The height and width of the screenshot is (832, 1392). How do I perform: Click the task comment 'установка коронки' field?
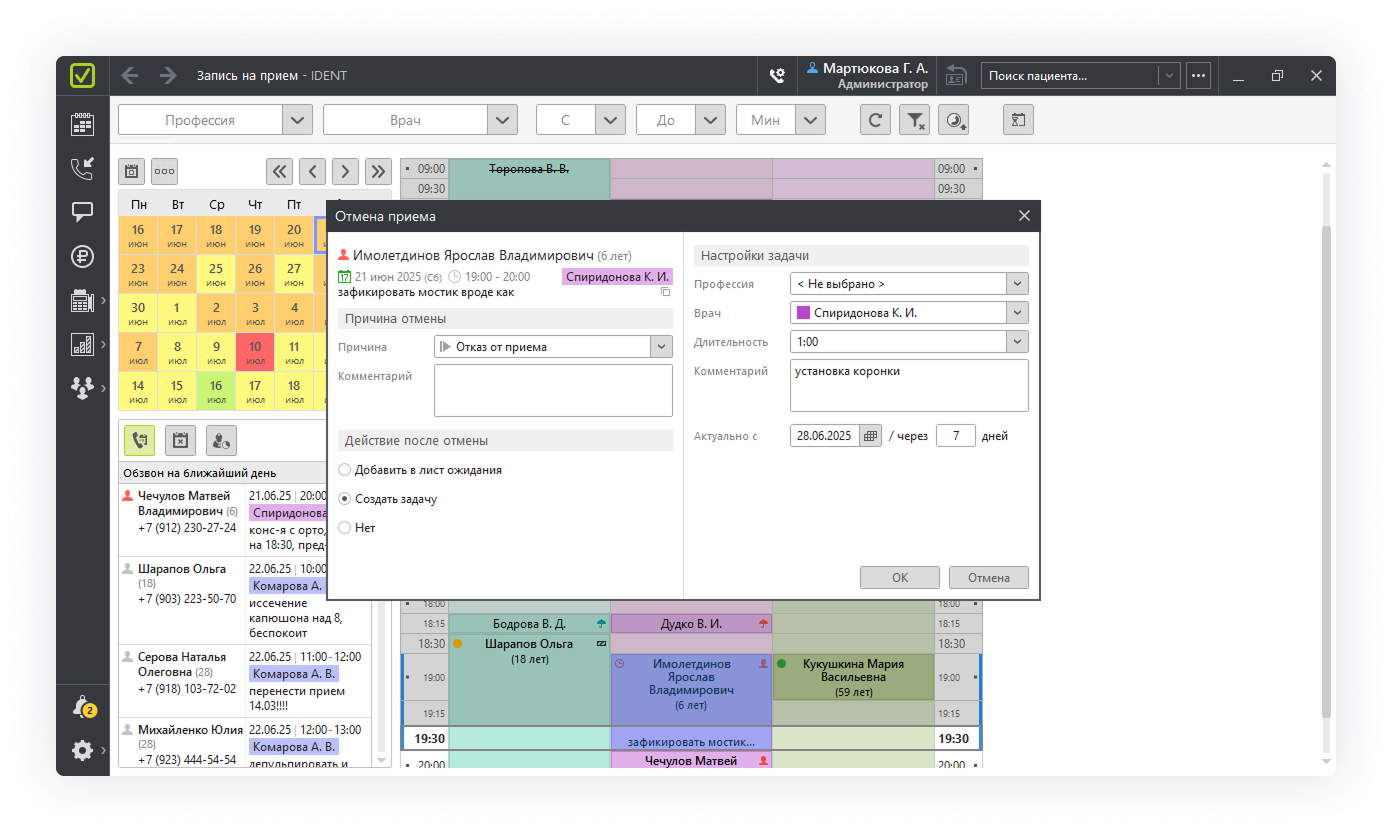pyautogui.click(x=909, y=386)
